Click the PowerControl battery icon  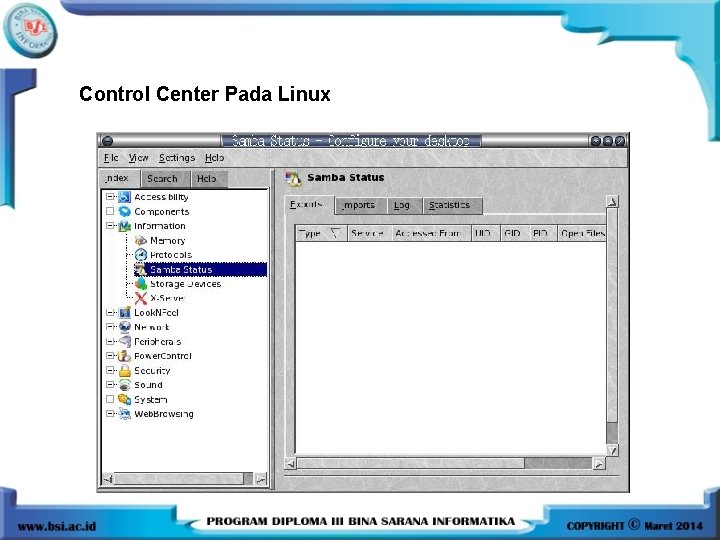click(124, 356)
